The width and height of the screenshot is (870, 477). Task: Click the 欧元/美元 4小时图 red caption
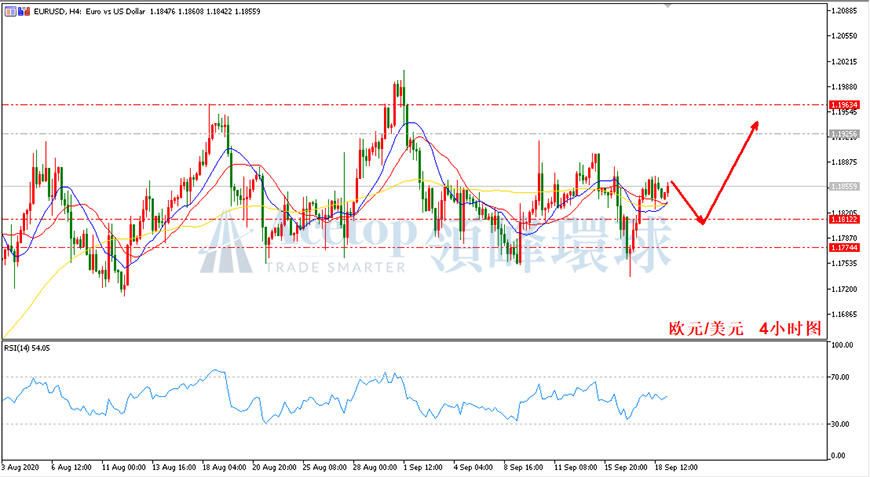tap(745, 328)
